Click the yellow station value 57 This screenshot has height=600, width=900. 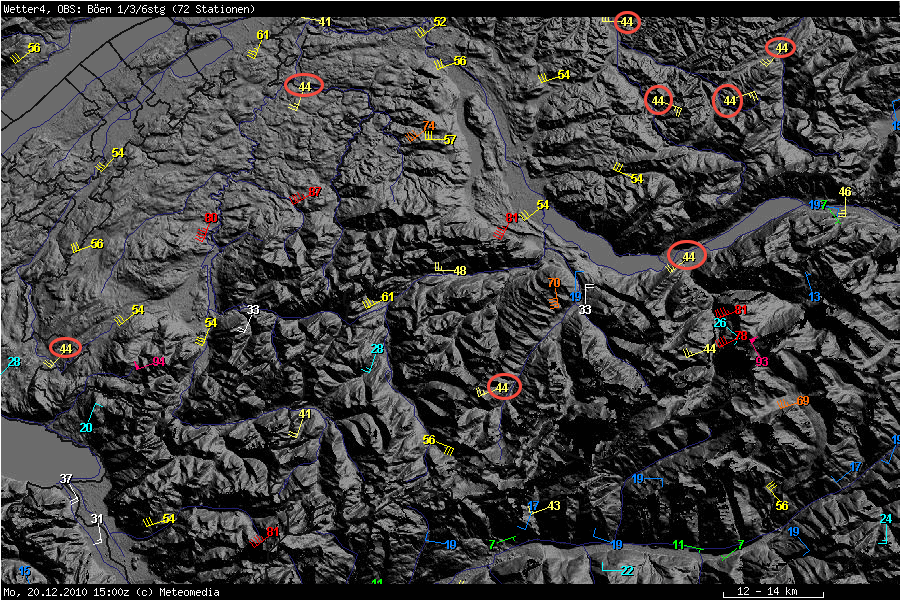(450, 140)
